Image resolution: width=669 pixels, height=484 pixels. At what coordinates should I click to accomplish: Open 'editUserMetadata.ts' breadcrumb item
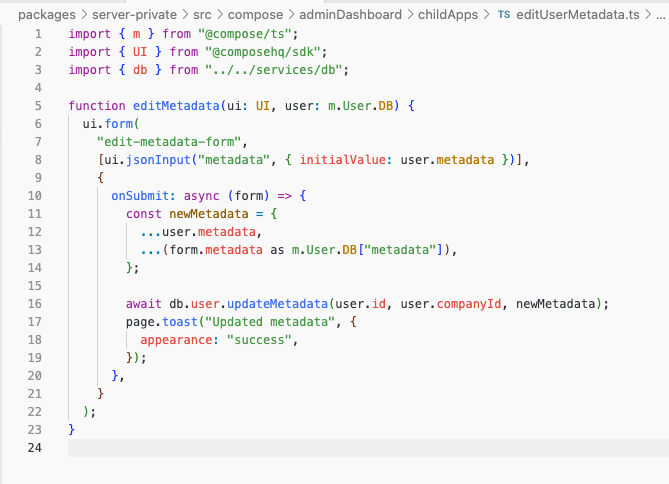[578, 15]
